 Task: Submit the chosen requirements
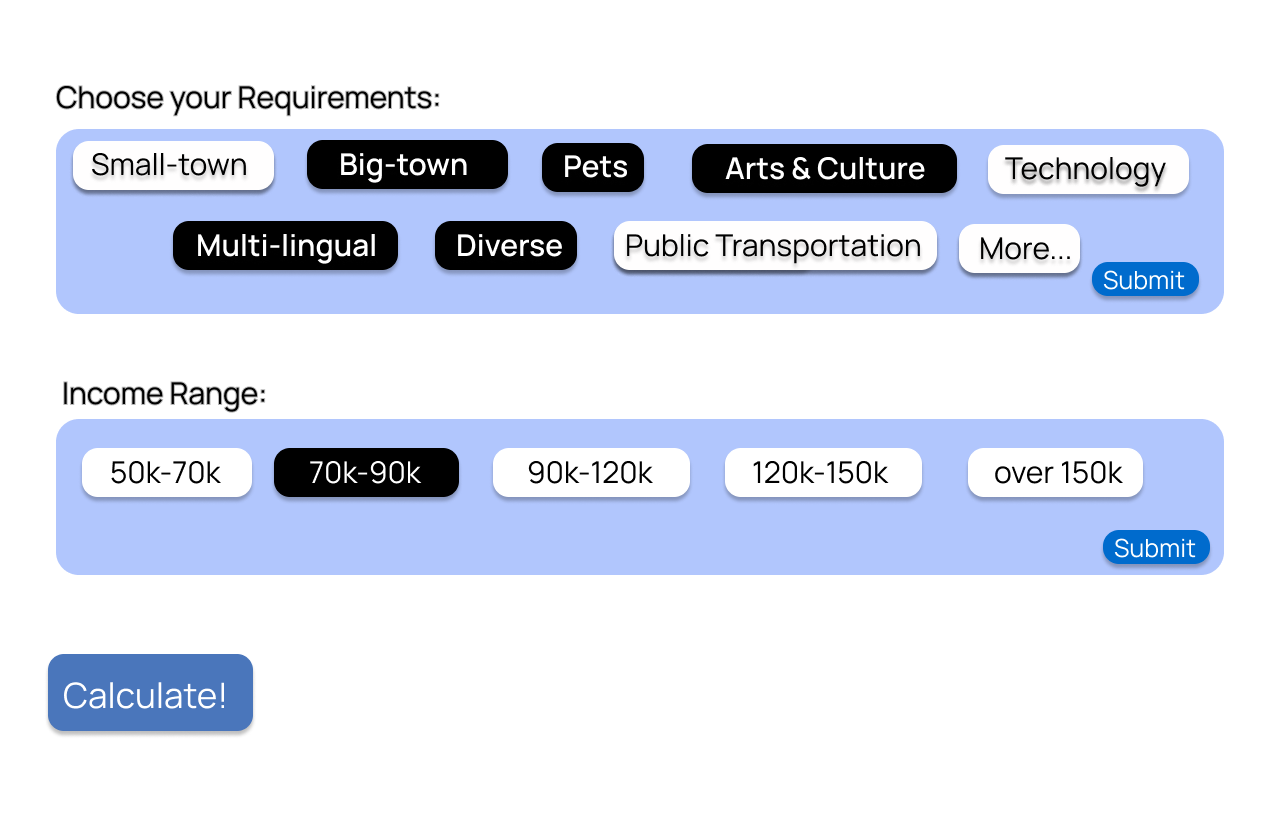point(1145,279)
